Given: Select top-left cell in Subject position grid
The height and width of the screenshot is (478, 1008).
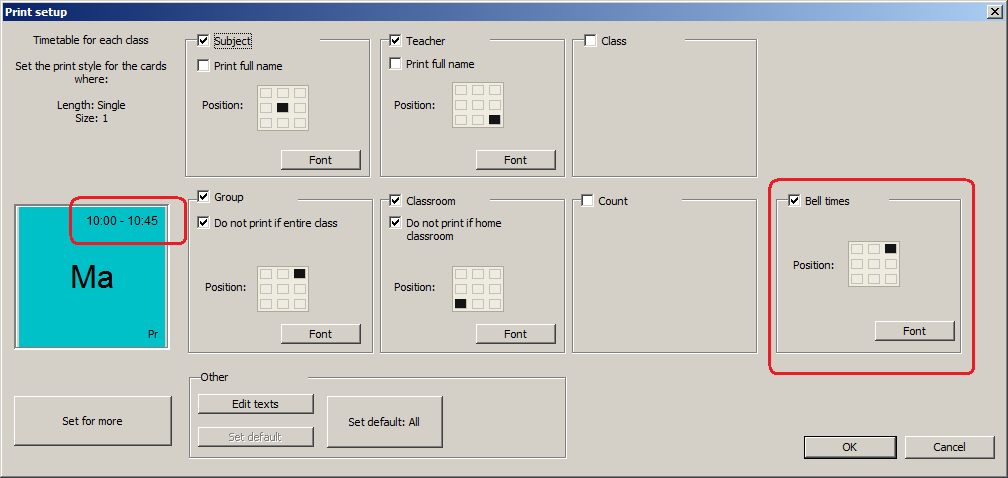Looking at the screenshot, I should pos(266,92).
